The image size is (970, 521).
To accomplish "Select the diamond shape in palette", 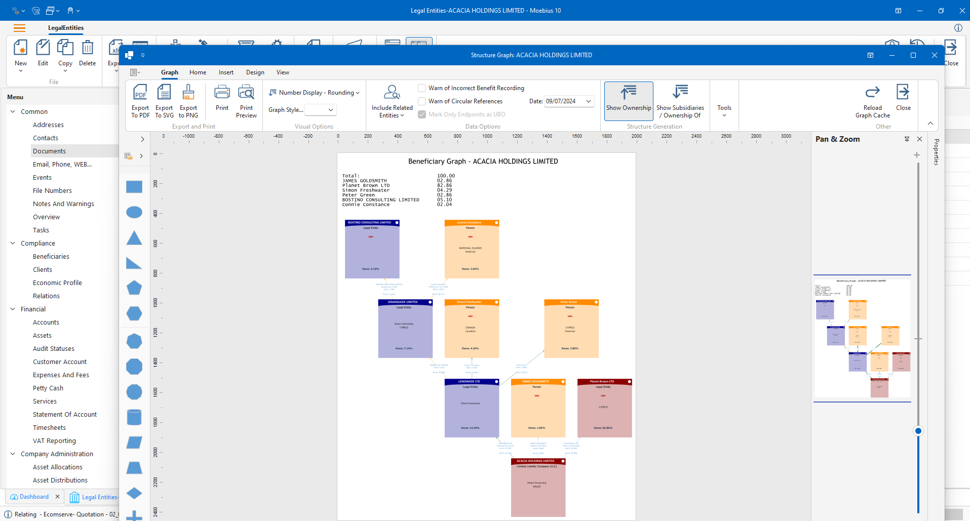I will pyautogui.click(x=134, y=493).
